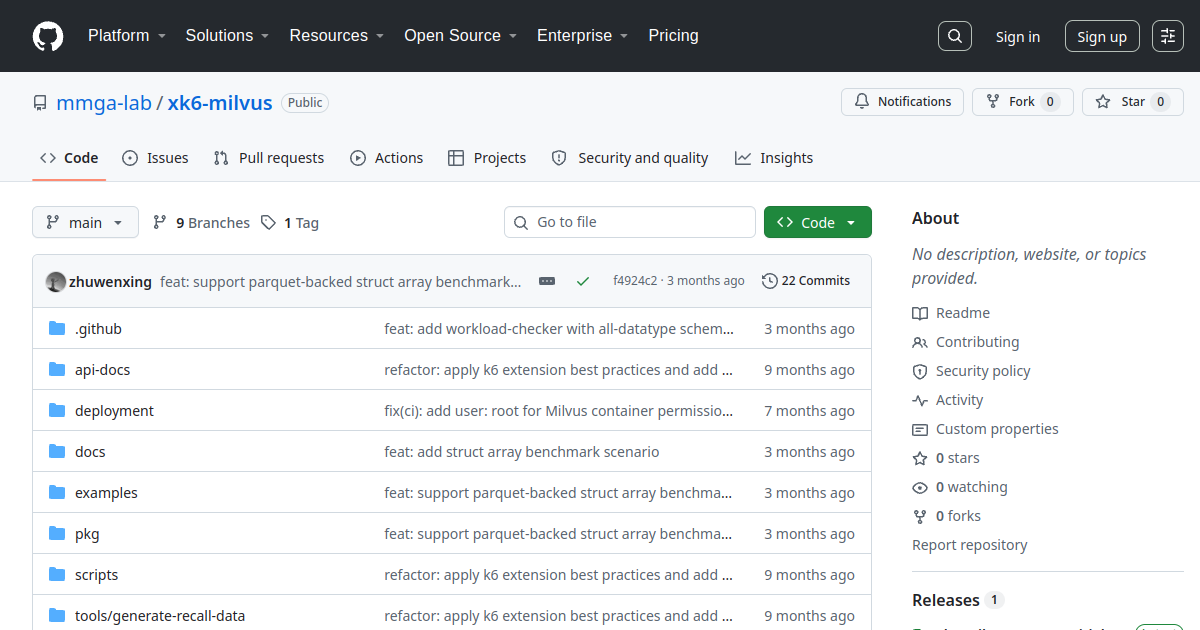The width and height of the screenshot is (1200, 630).
Task: Expand the Platform menu
Action: pyautogui.click(x=126, y=36)
